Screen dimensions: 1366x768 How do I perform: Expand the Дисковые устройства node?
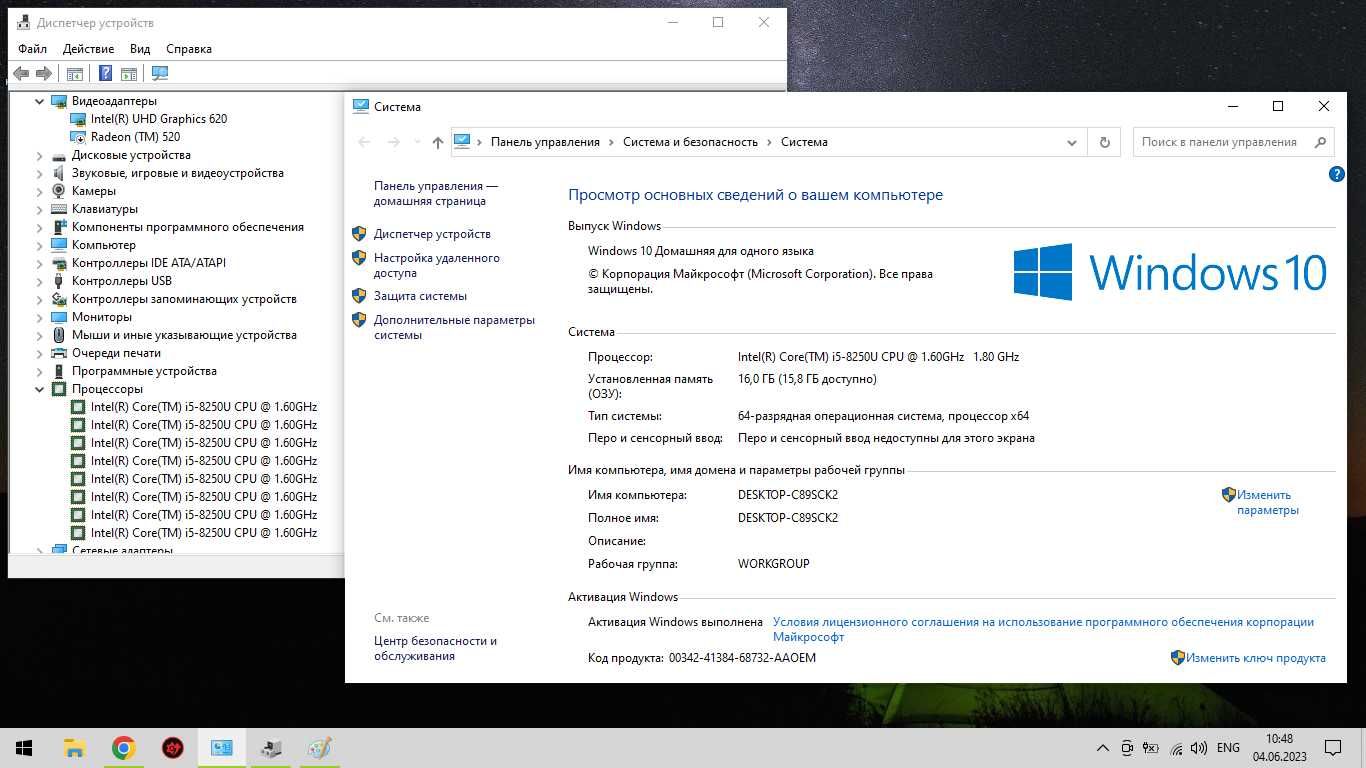click(40, 155)
